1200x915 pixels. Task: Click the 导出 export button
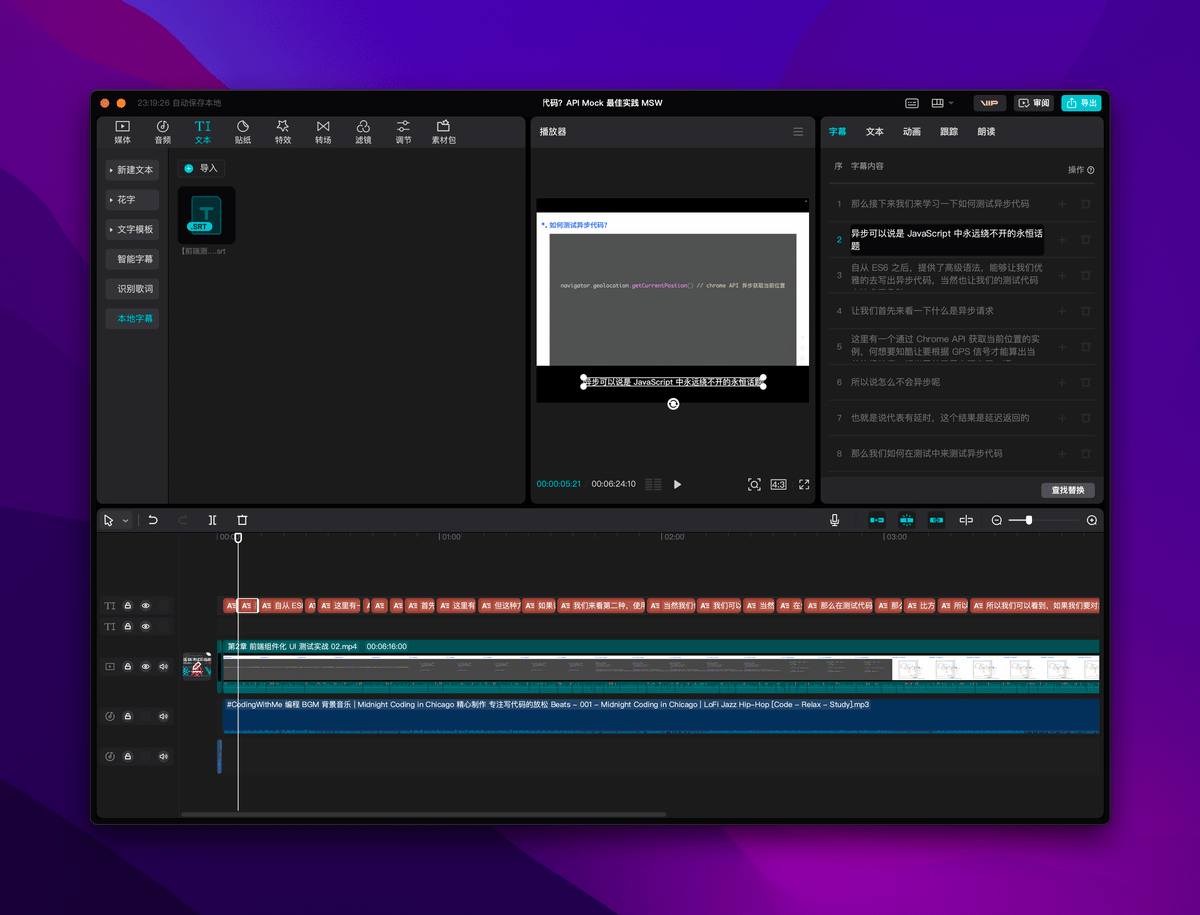point(1081,103)
